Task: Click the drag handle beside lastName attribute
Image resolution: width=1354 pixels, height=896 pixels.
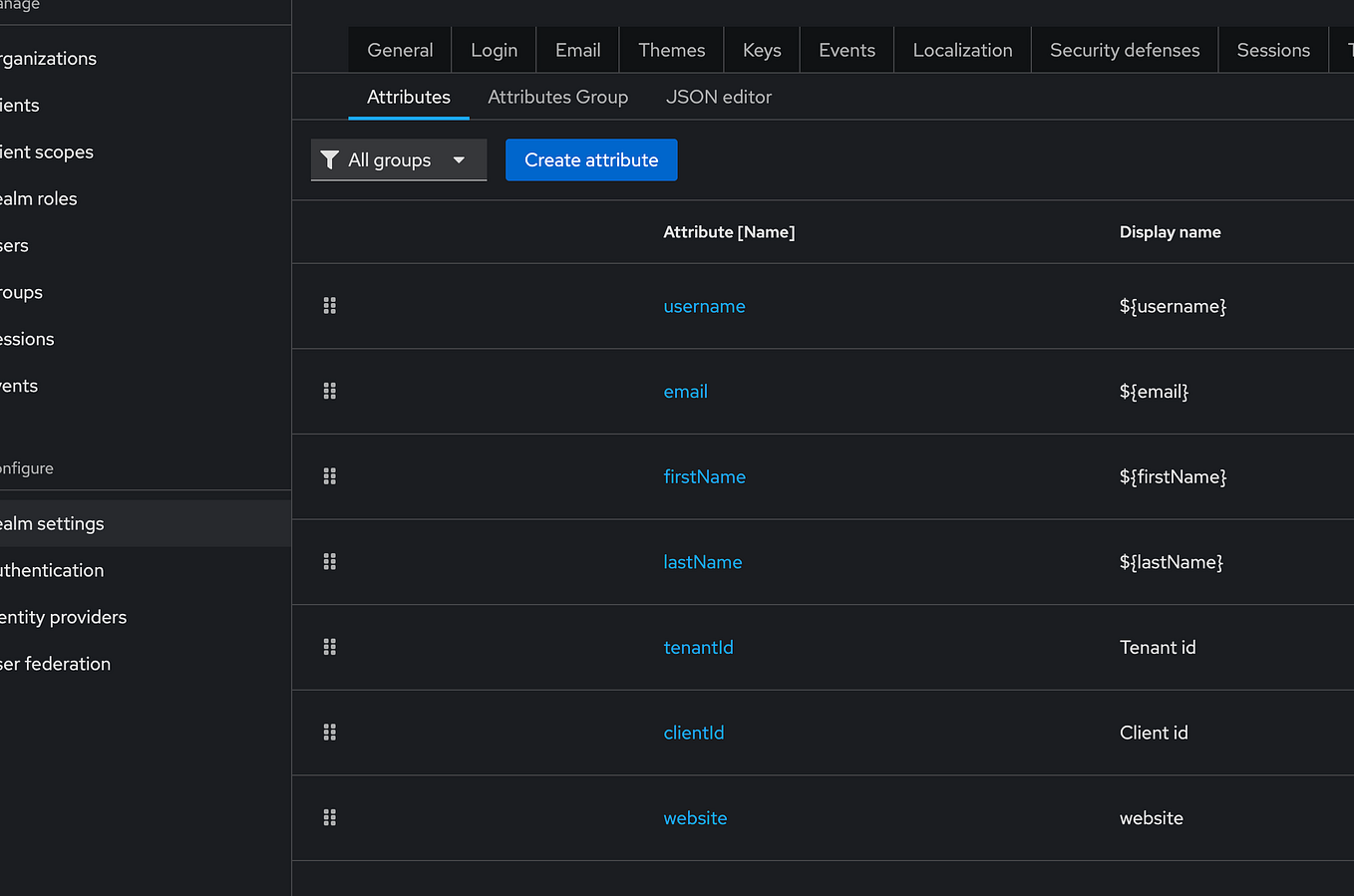Action: [330, 561]
